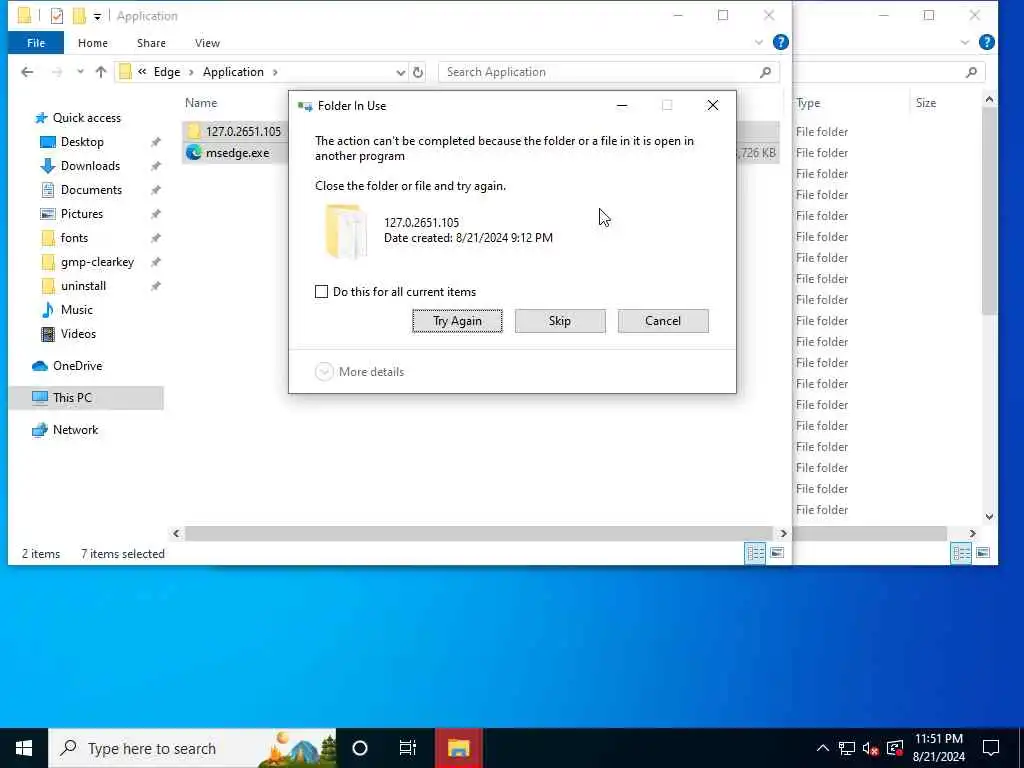Click the taskbar search box

click(193, 748)
